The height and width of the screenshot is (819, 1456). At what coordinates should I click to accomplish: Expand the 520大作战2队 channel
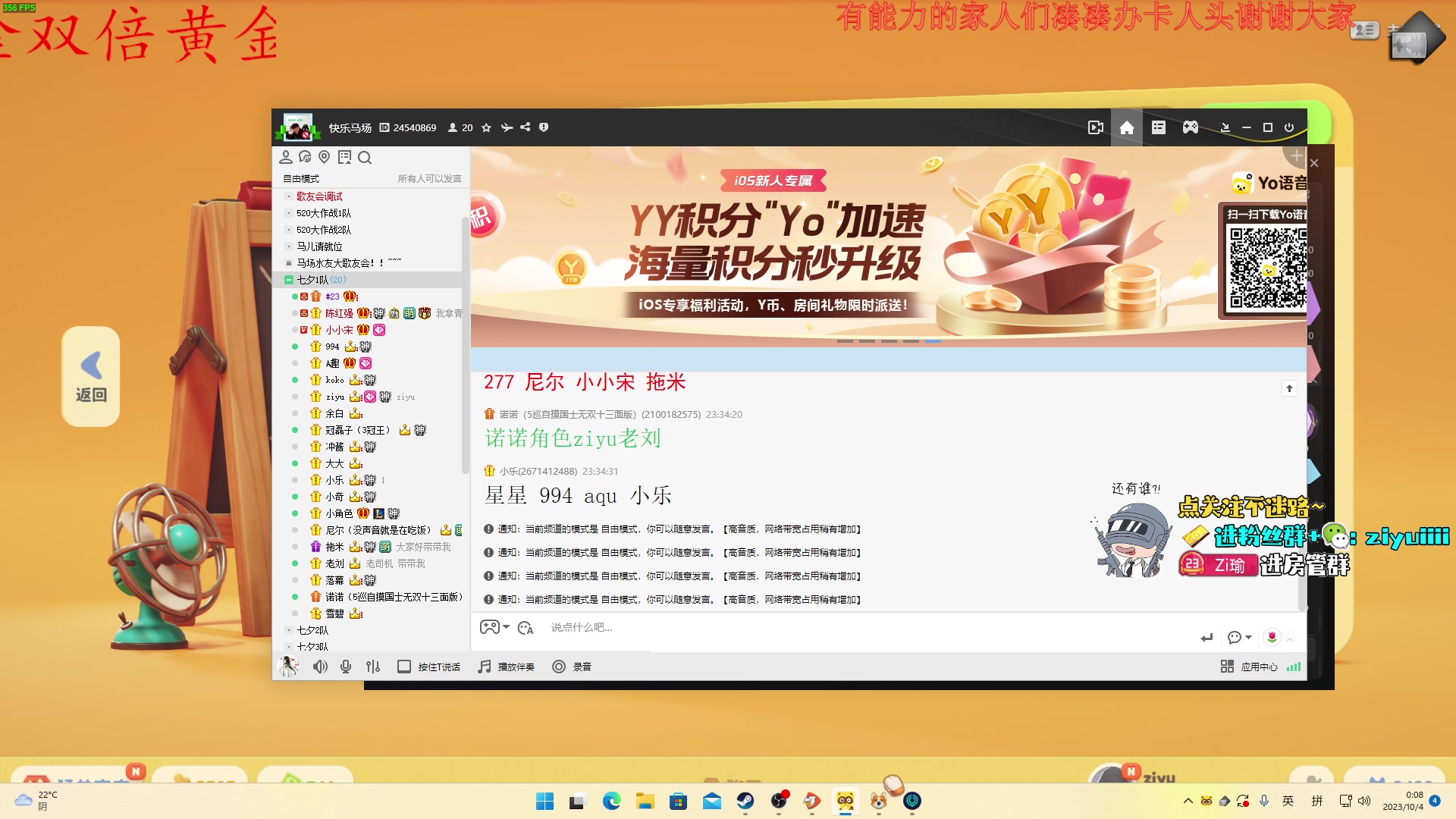(x=289, y=230)
